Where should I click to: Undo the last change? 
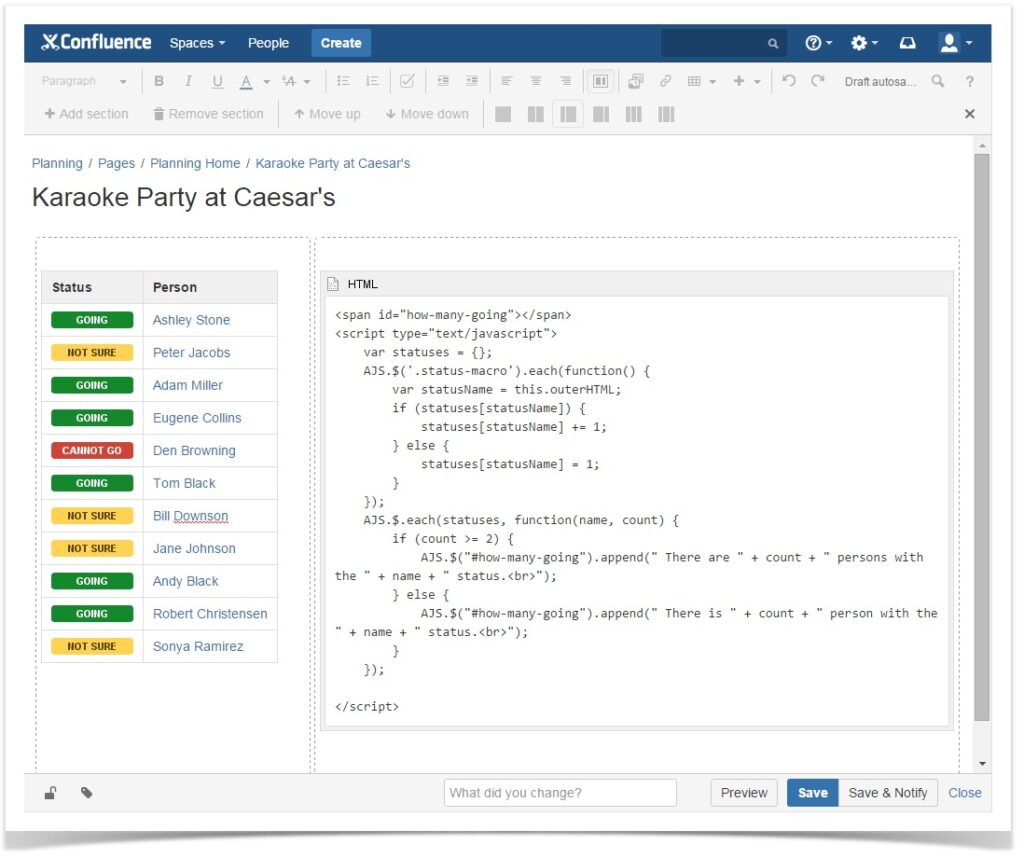click(789, 81)
